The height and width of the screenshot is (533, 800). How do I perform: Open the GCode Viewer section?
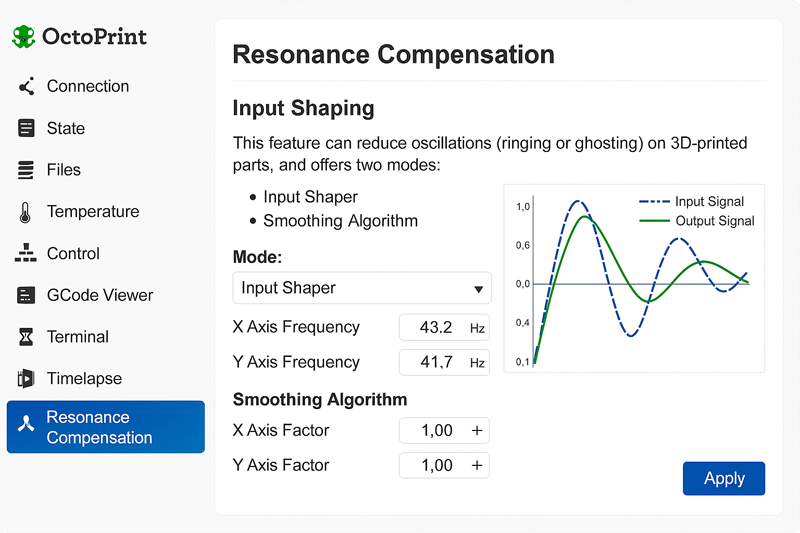pos(100,295)
